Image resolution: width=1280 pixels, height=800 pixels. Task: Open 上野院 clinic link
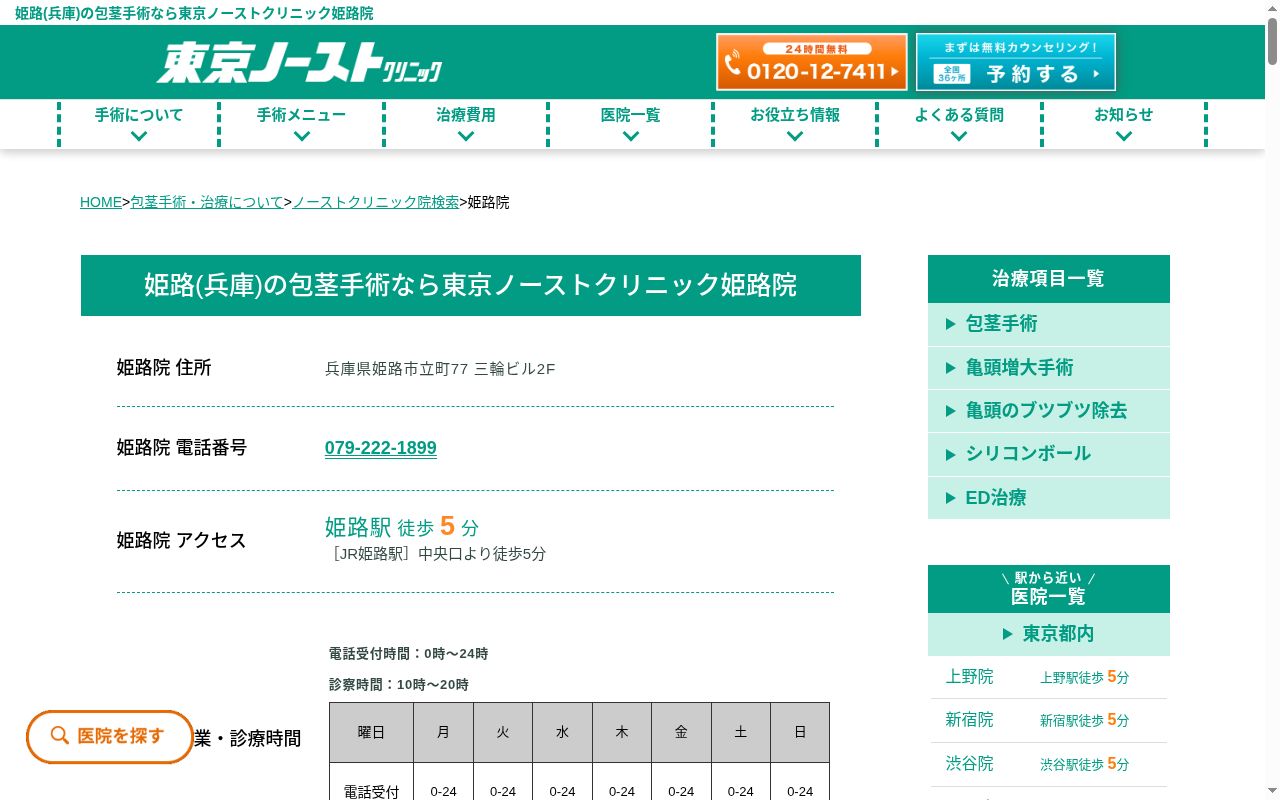click(x=969, y=677)
